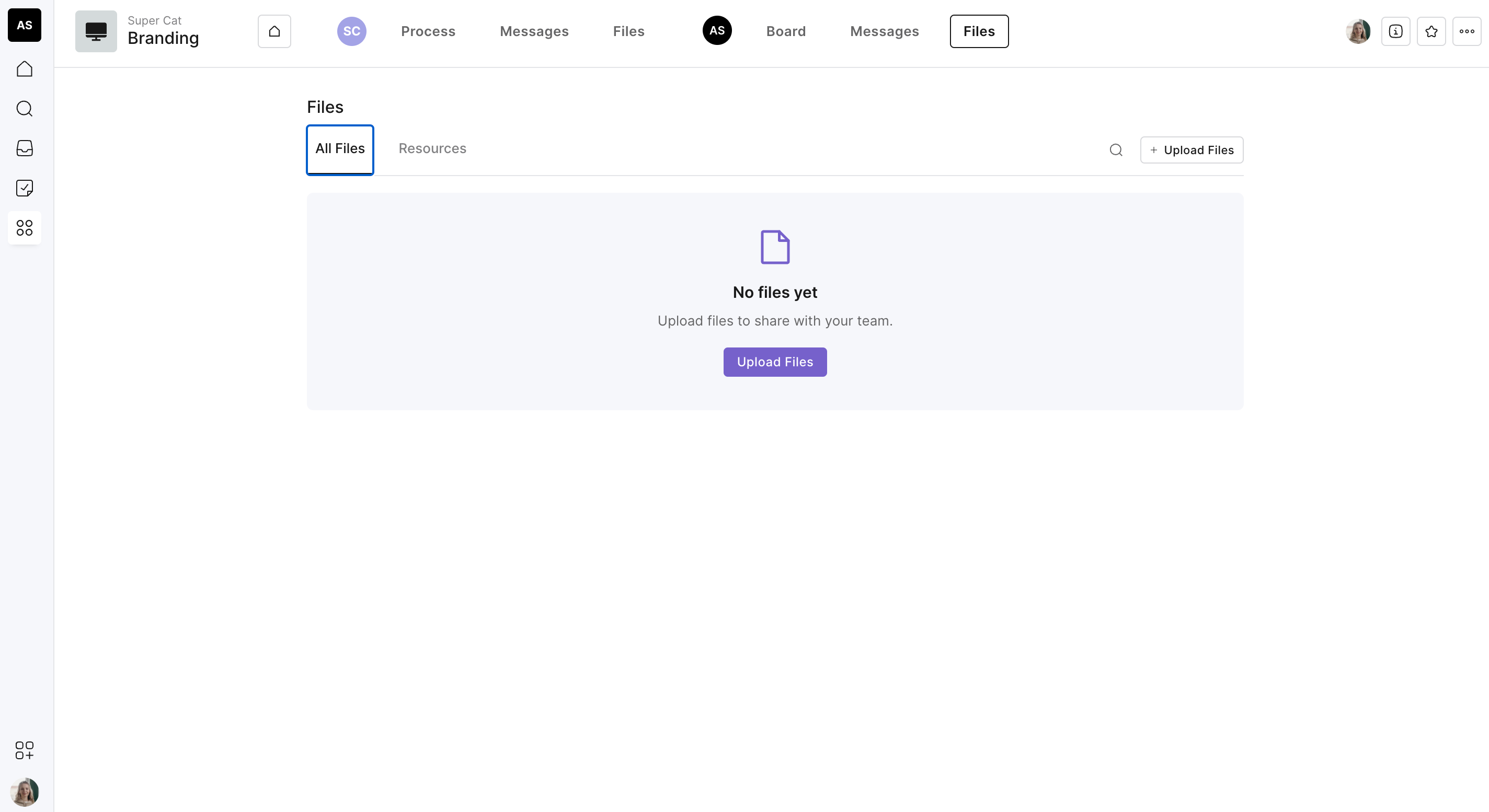Open the search icon in sidebar

click(24, 109)
